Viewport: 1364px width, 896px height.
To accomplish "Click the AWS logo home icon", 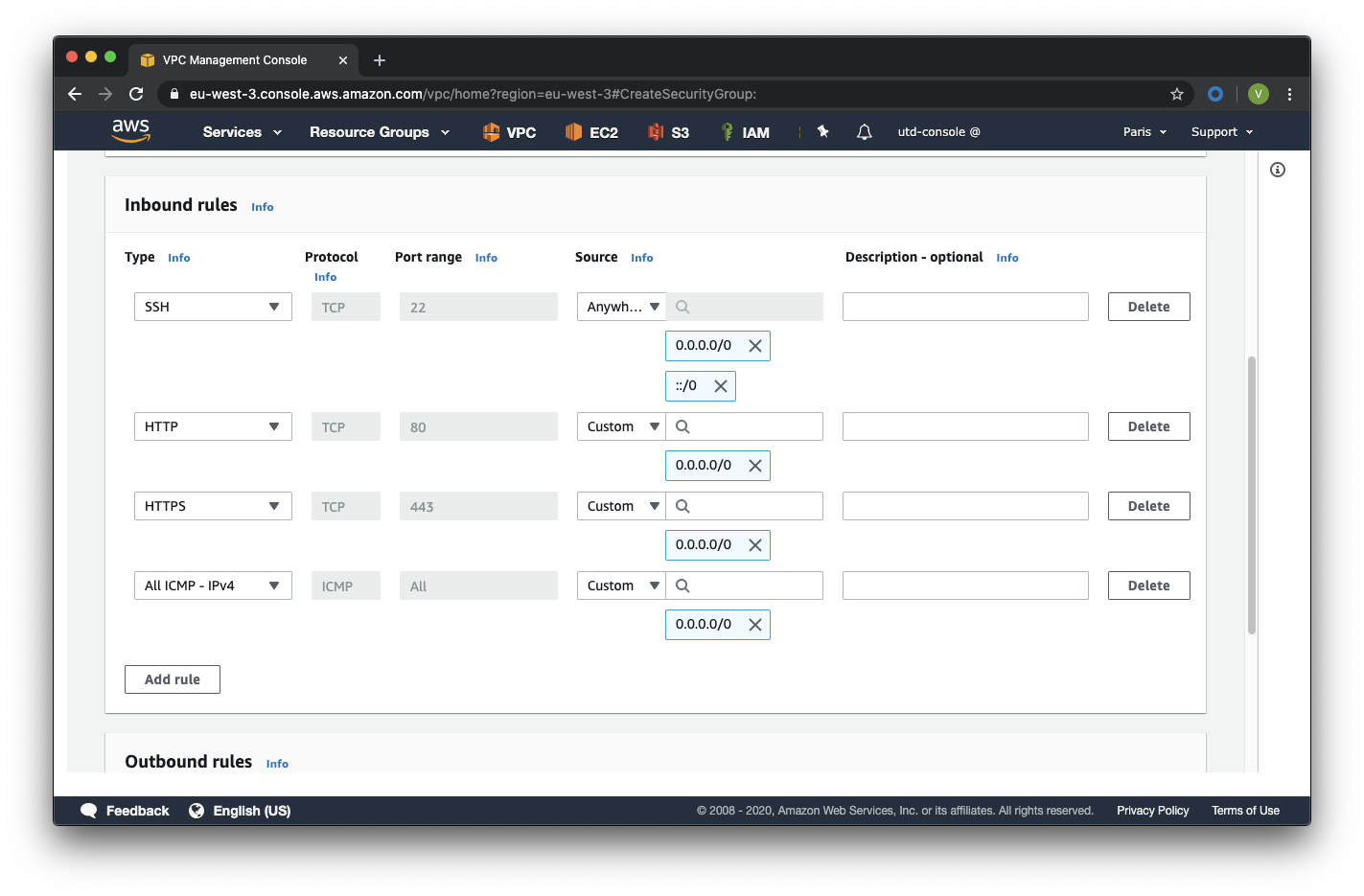I will point(131,130).
